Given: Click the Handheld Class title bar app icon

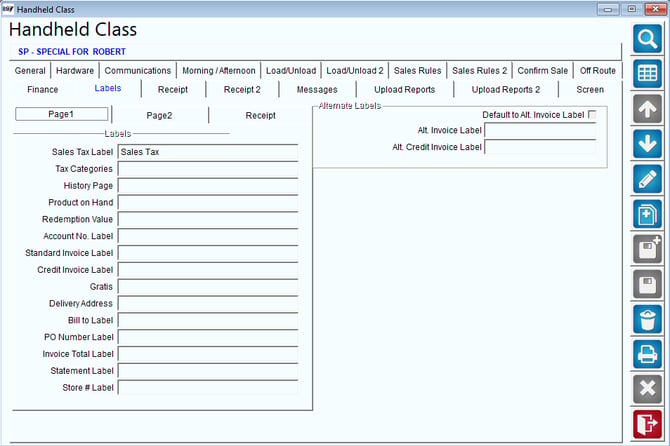Looking at the screenshot, I should 8,9.
